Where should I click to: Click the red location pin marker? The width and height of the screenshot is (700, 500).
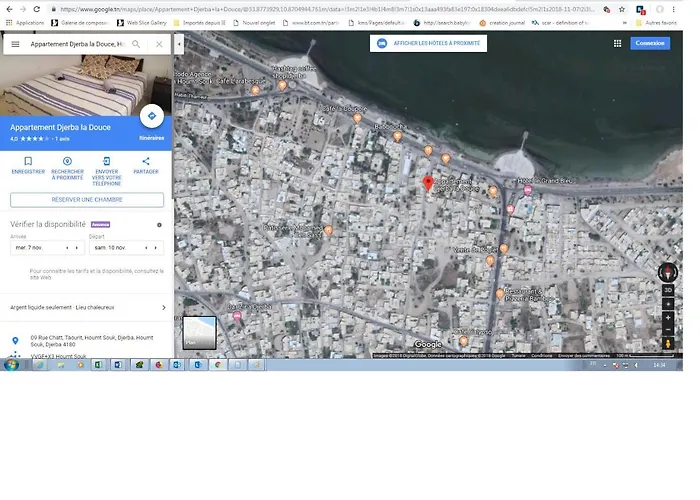(429, 184)
